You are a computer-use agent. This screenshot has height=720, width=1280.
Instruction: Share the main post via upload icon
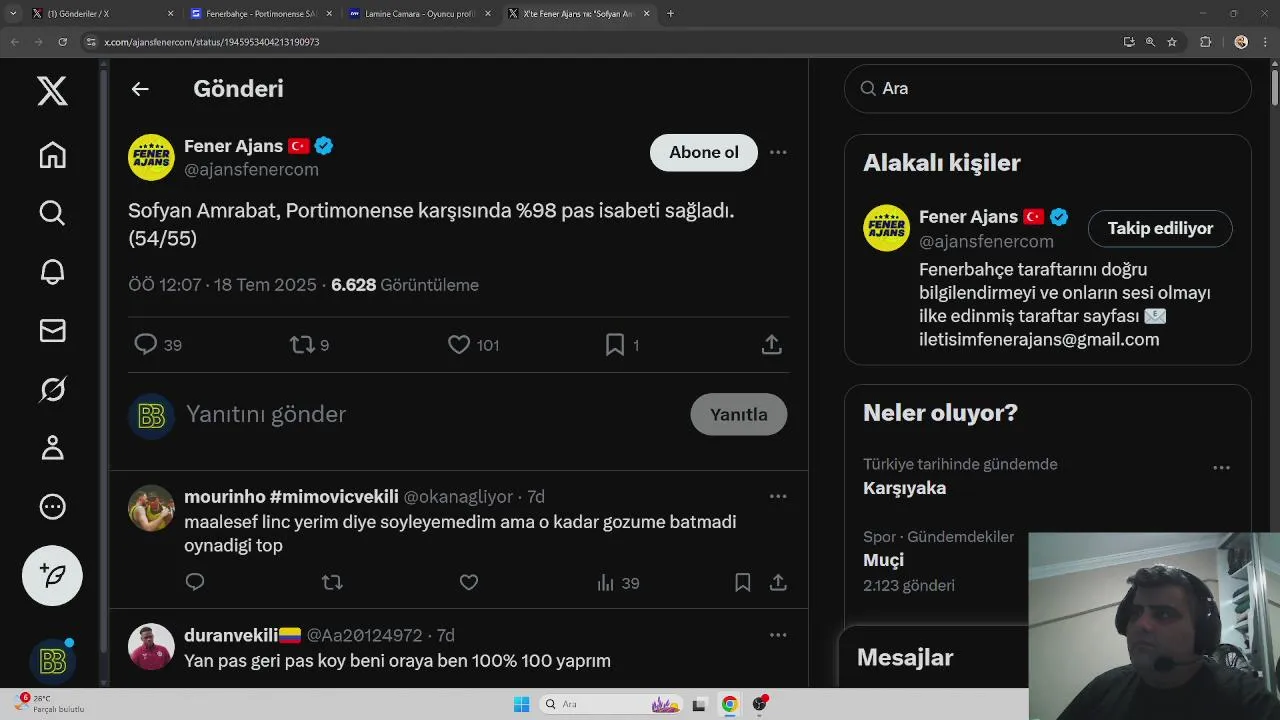click(771, 345)
